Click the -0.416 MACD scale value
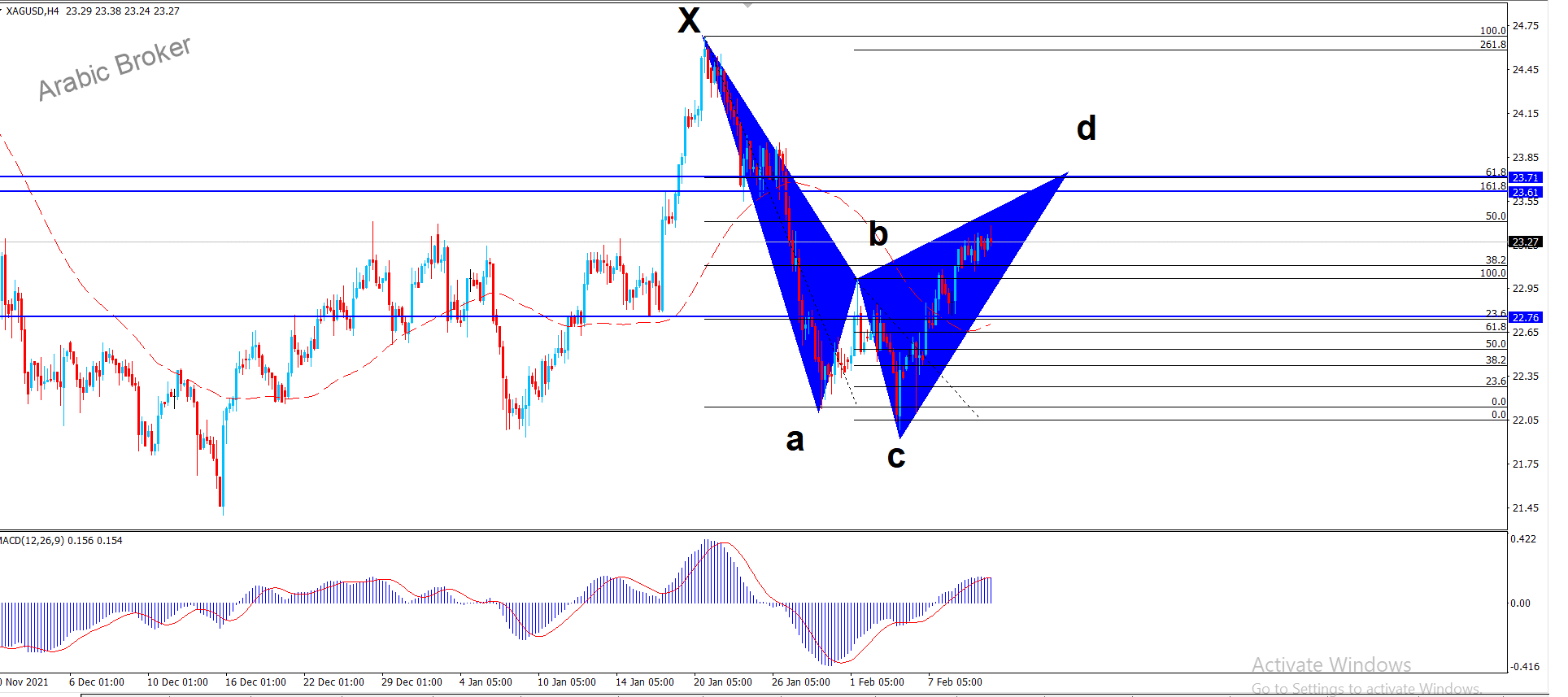 pos(1525,667)
